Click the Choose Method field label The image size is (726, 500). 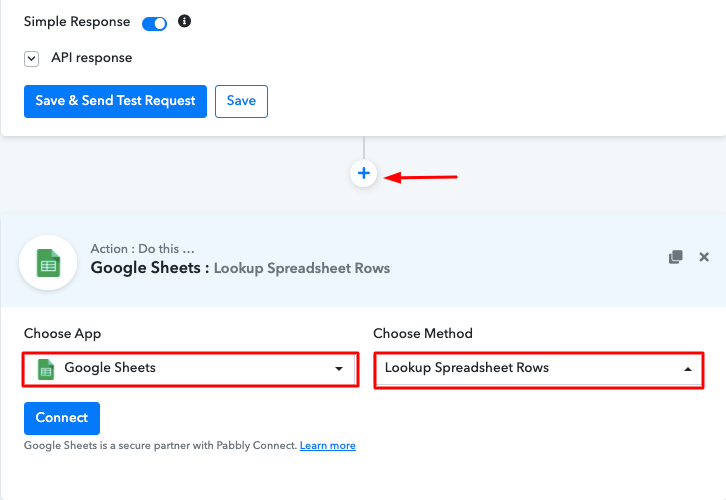pos(423,333)
